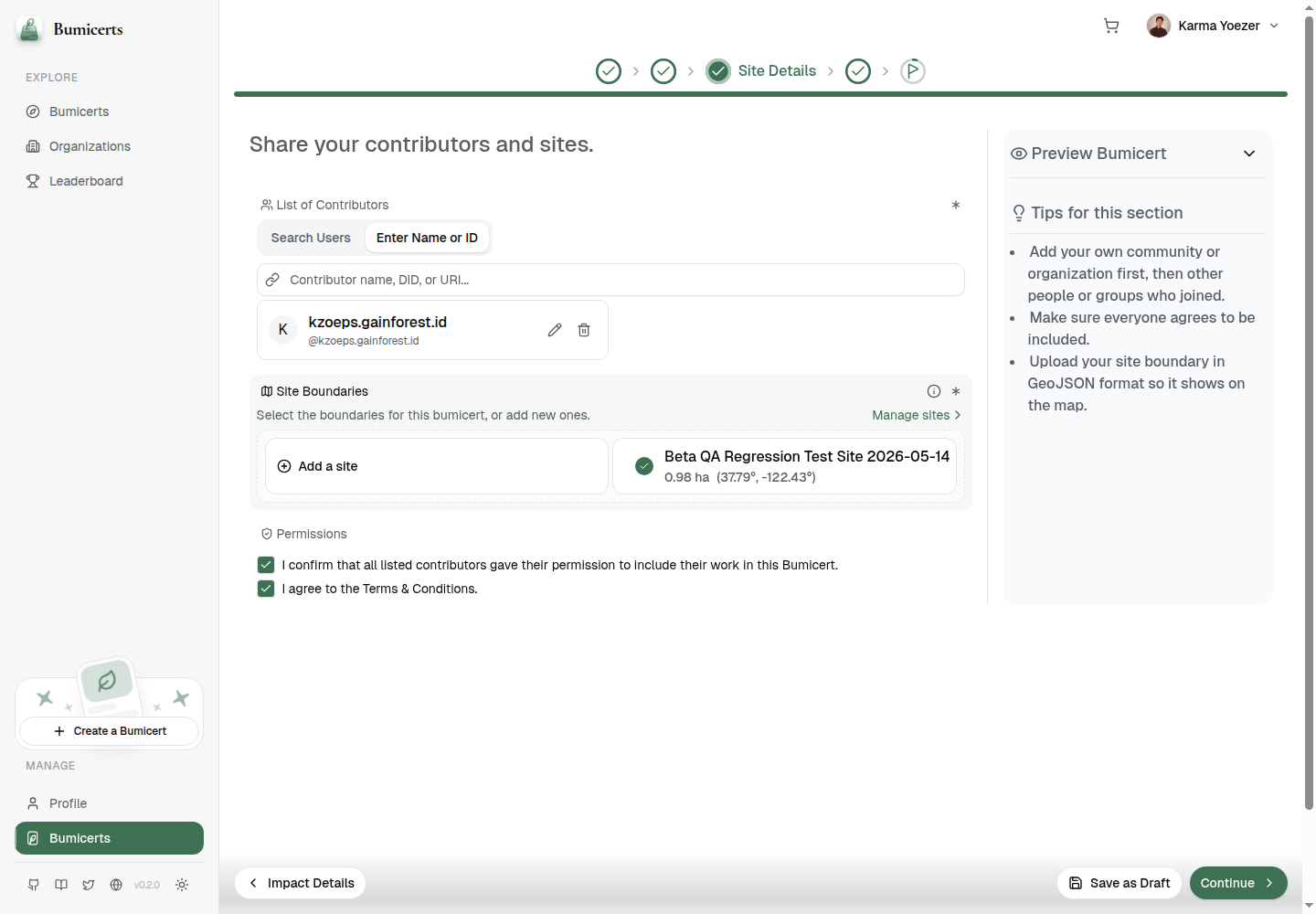Select Enter Name or ID tab
1316x914 pixels.
click(x=427, y=238)
